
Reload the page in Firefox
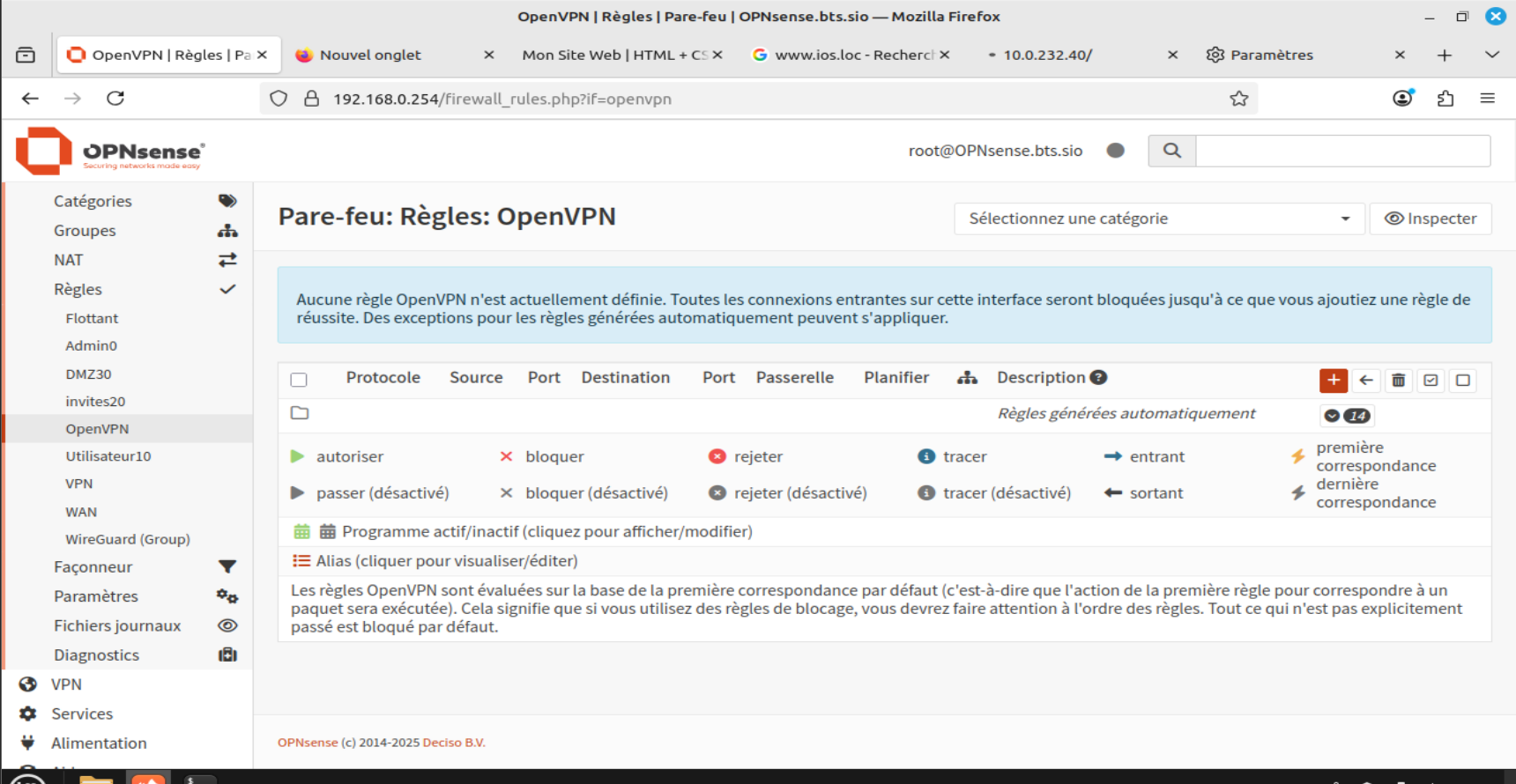click(115, 99)
